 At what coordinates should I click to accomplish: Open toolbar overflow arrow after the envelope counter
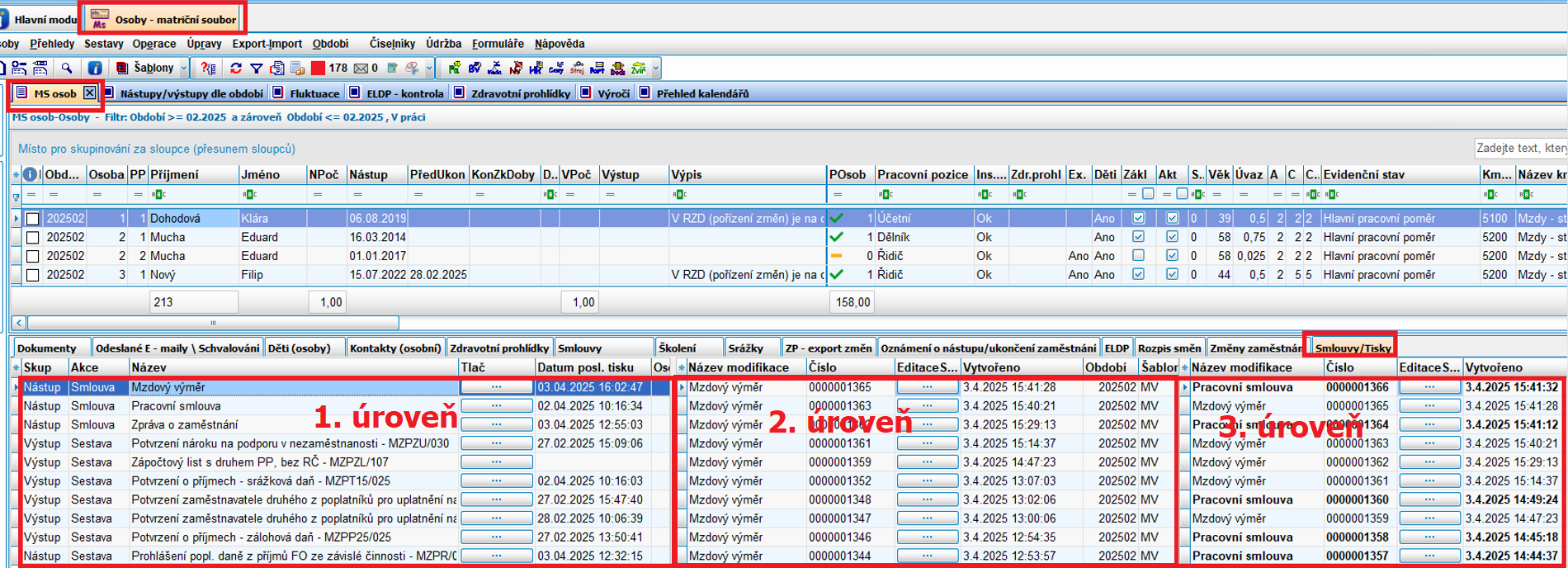coord(429,68)
